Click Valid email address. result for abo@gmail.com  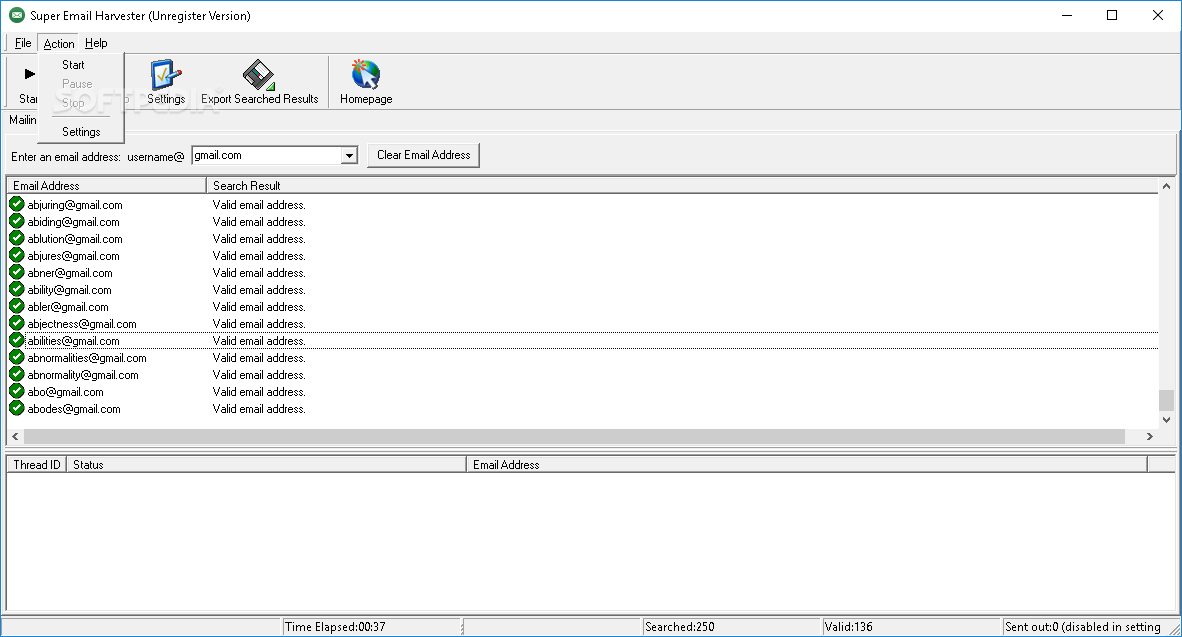pyautogui.click(x=259, y=391)
